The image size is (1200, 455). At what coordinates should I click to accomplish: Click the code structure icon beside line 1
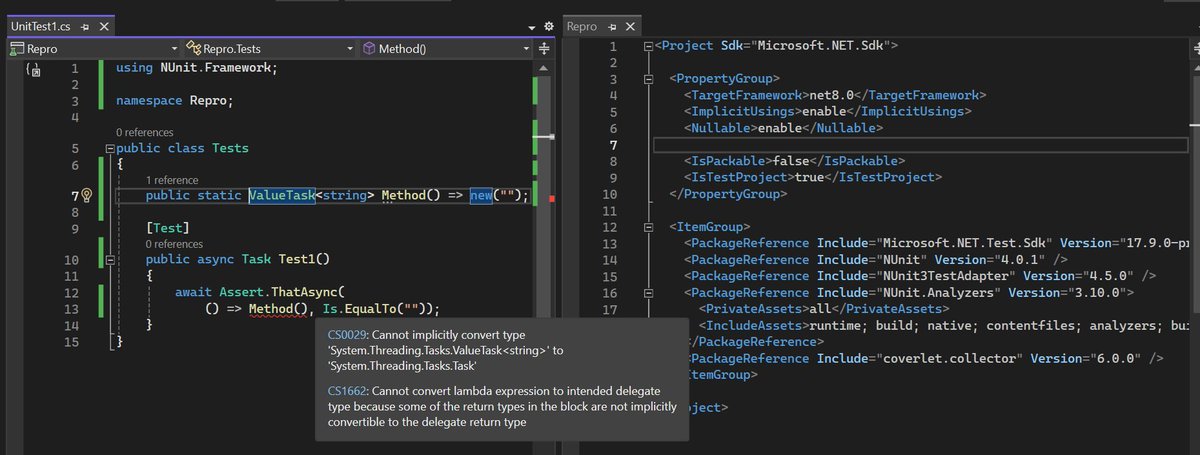pyautogui.click(x=32, y=70)
